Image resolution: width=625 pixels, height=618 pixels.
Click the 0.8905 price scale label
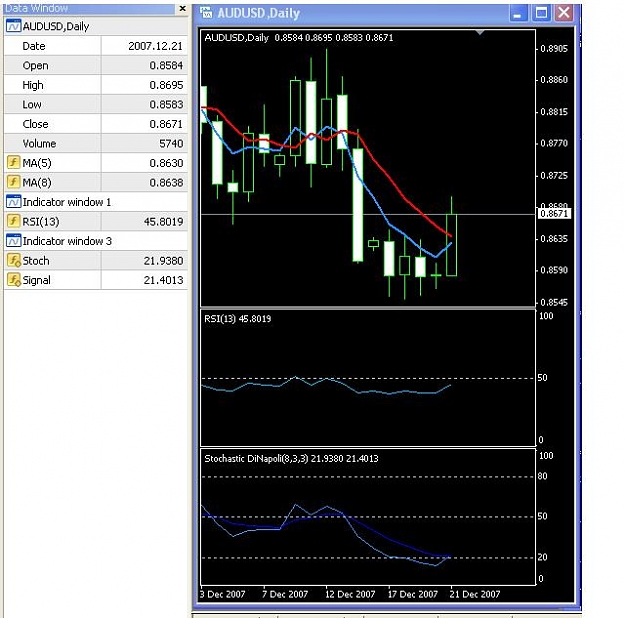pyautogui.click(x=554, y=49)
